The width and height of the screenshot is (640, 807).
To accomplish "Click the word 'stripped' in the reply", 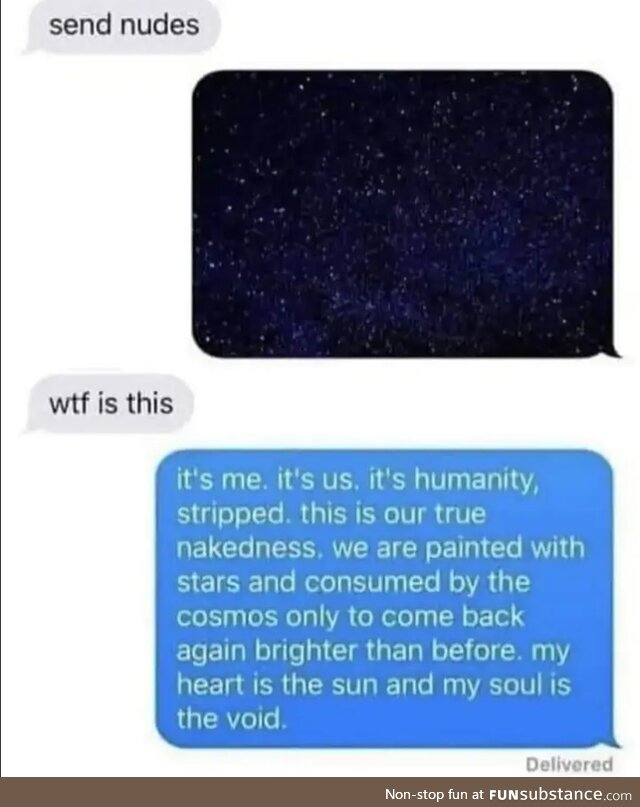I will tap(232, 515).
